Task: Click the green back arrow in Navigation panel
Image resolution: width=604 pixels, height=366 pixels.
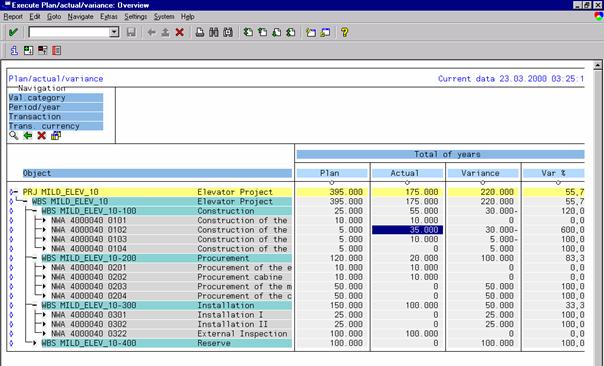Action: pyautogui.click(x=28, y=136)
